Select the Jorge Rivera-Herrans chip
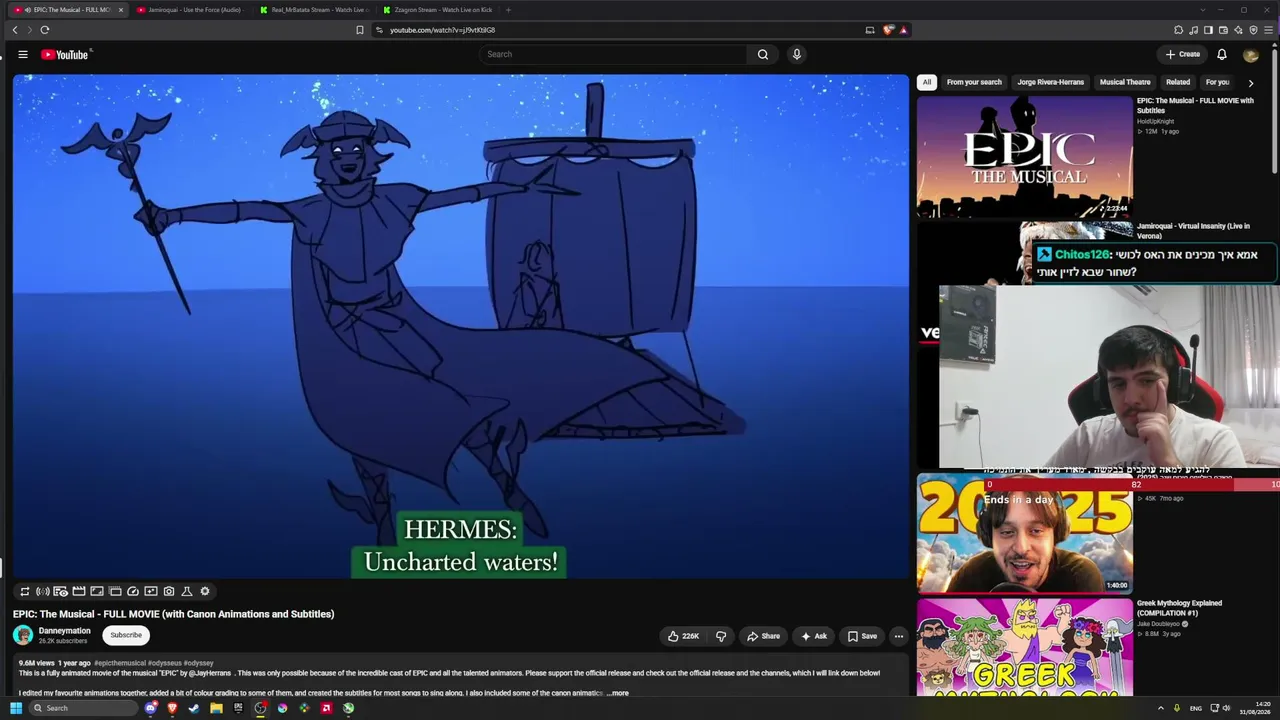 [1051, 82]
